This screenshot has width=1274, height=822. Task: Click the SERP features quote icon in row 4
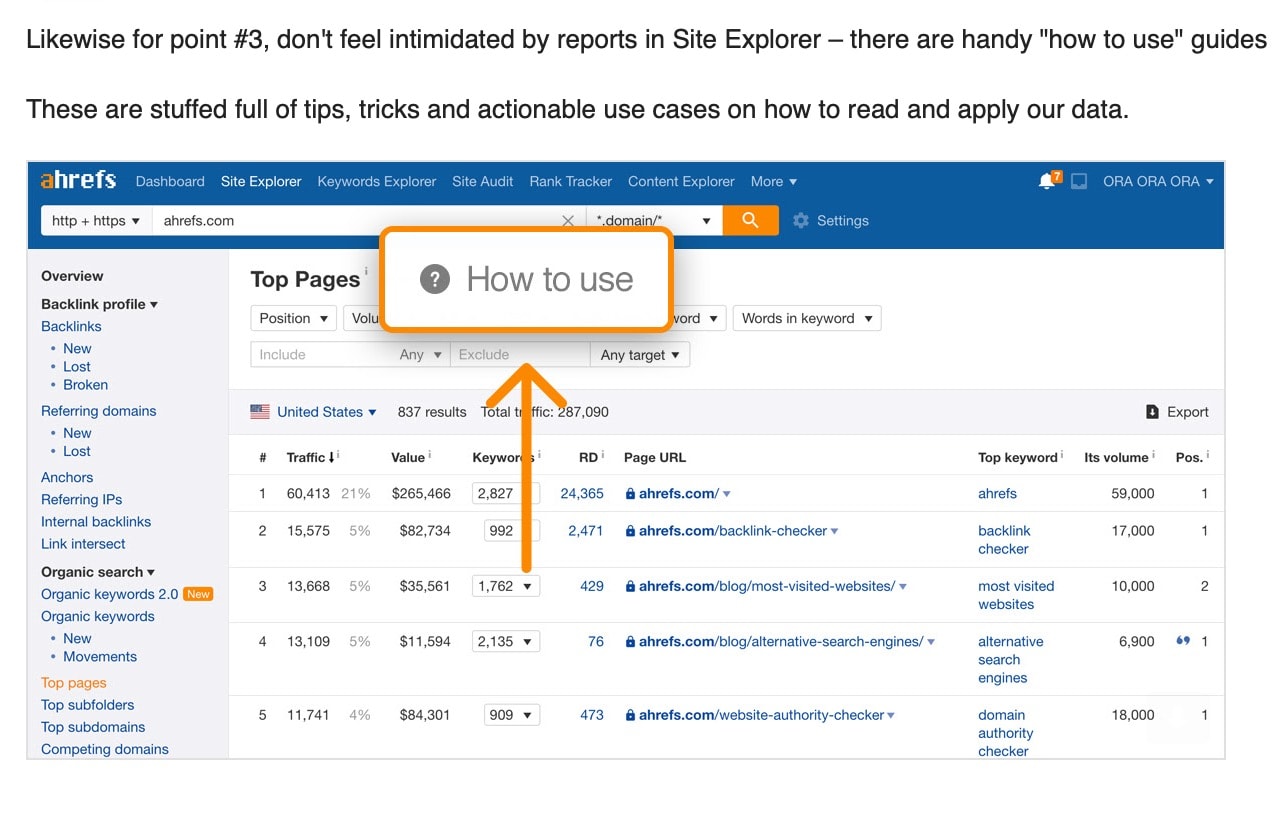(1183, 641)
